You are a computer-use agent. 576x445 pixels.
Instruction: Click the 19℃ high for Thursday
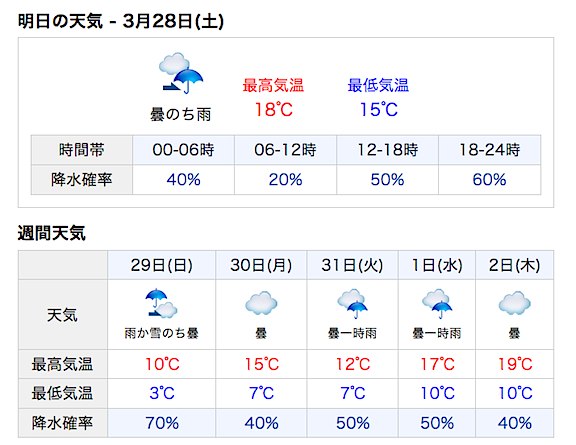(515, 364)
